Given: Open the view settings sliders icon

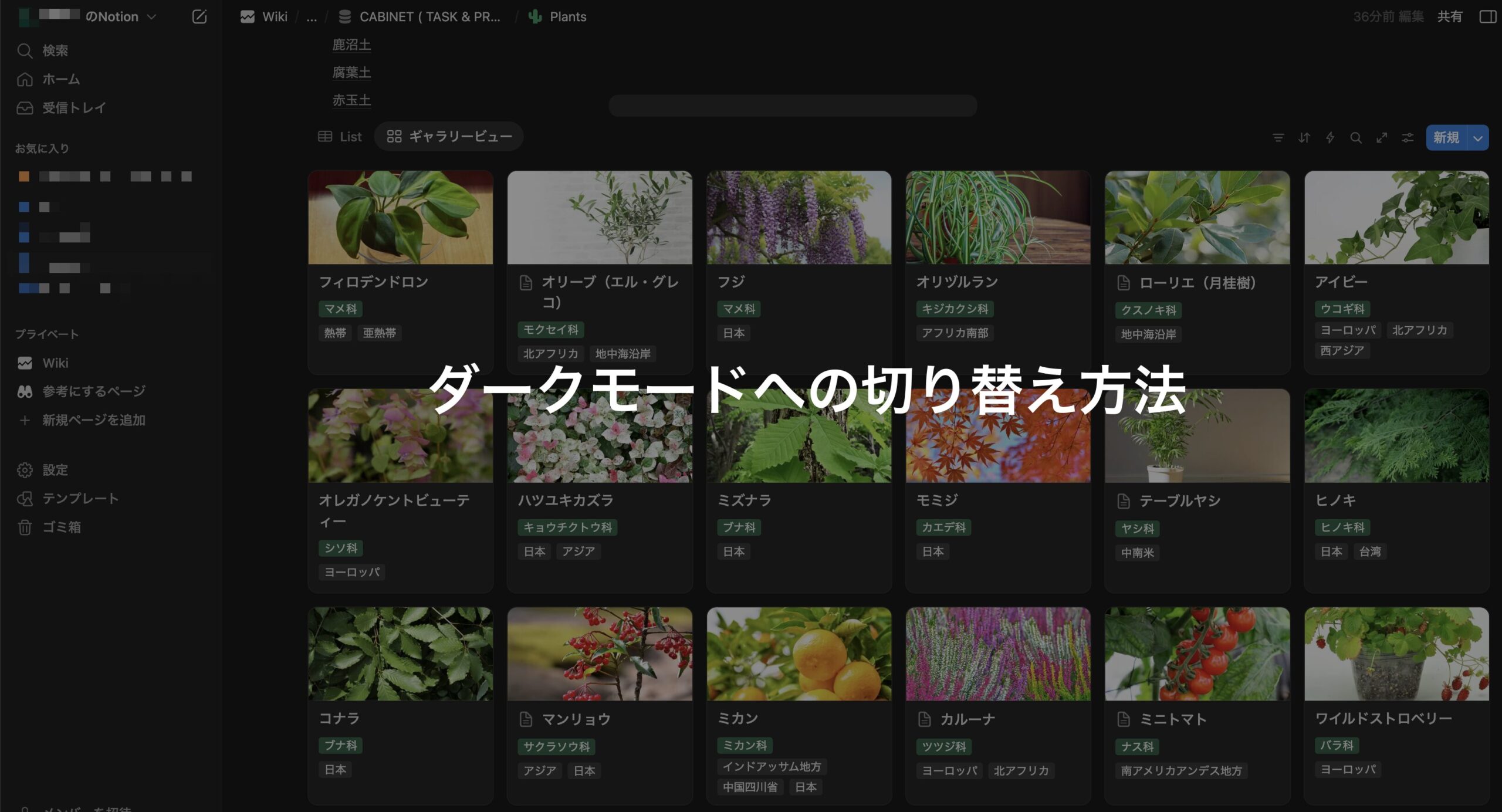Looking at the screenshot, I should point(1408,138).
